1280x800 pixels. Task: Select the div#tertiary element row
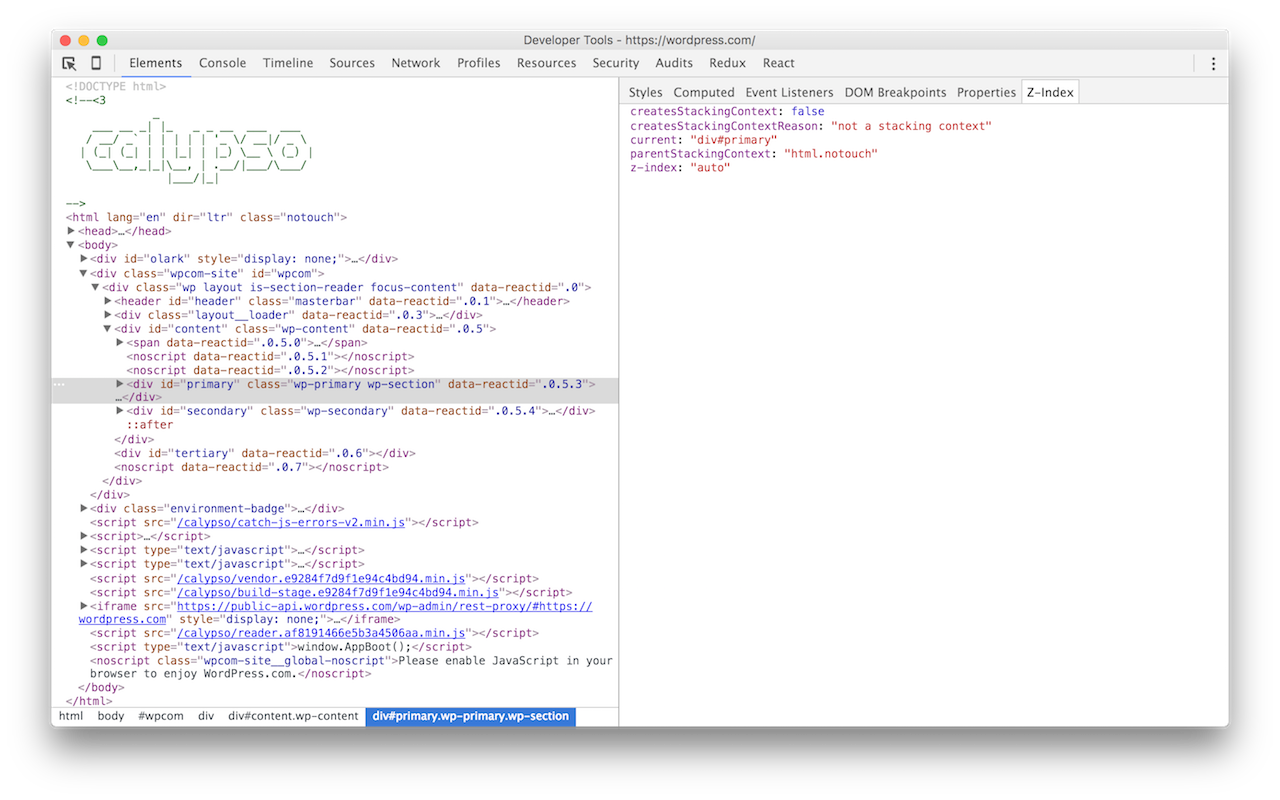point(264,453)
